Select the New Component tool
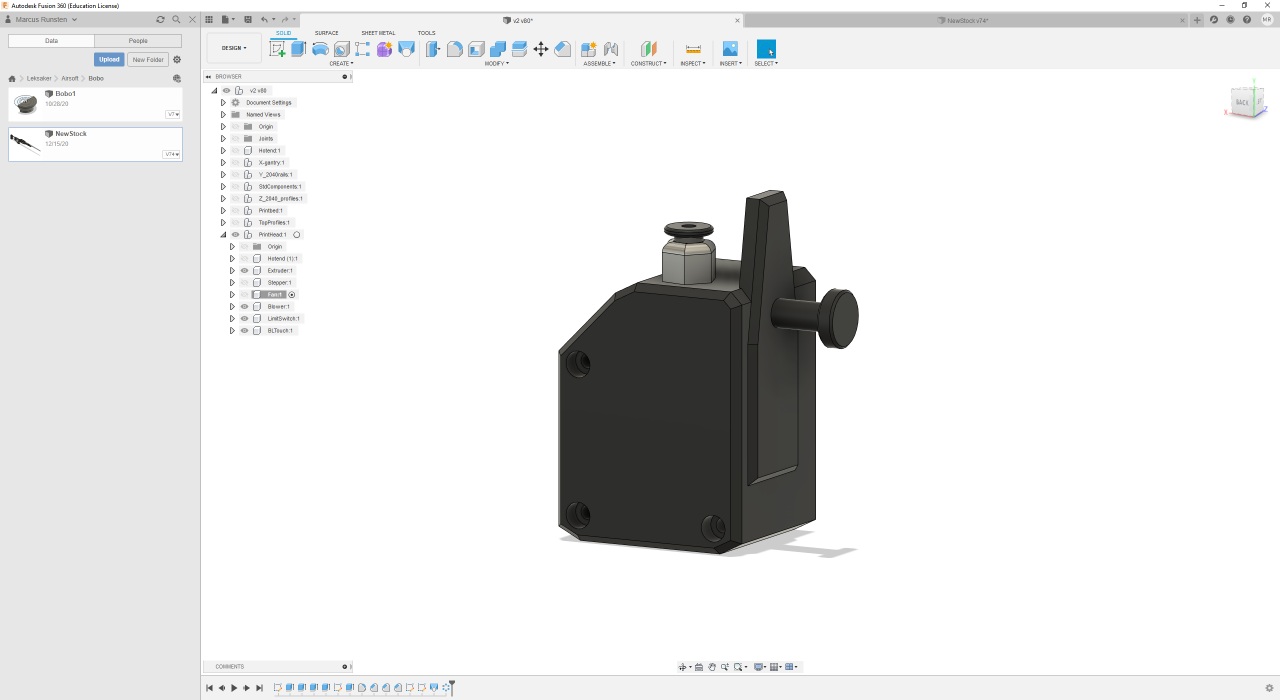This screenshot has width=1280, height=700. (589, 49)
